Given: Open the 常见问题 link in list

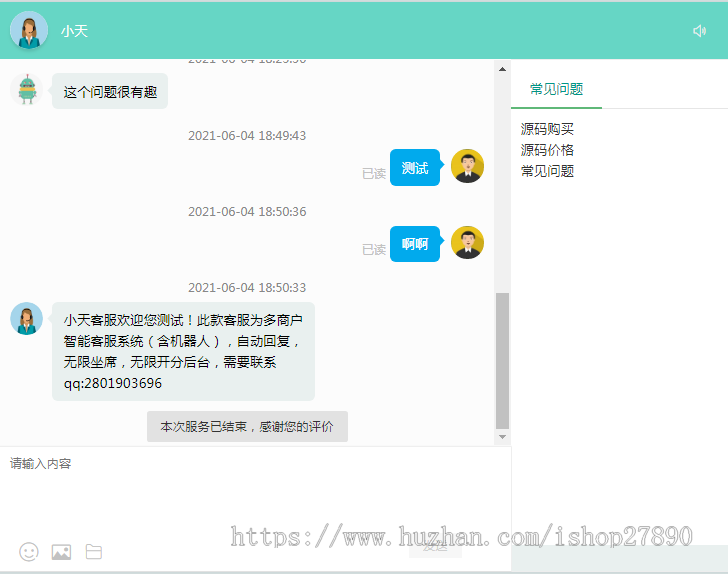Looking at the screenshot, I should pyautogui.click(x=547, y=171).
